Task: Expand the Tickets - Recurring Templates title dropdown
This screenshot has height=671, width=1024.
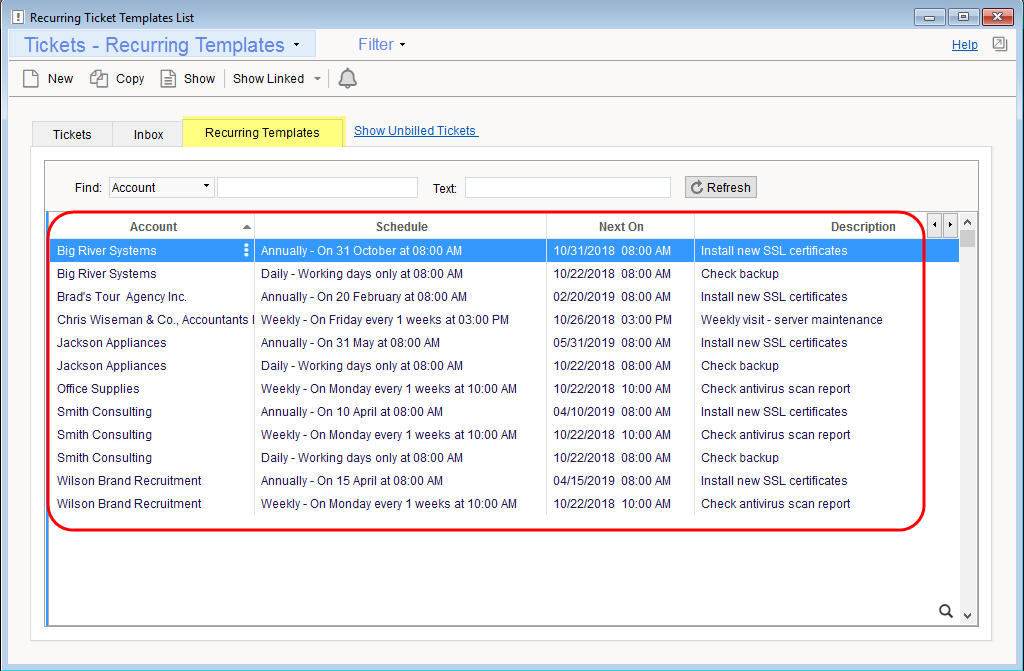Action: [297, 45]
